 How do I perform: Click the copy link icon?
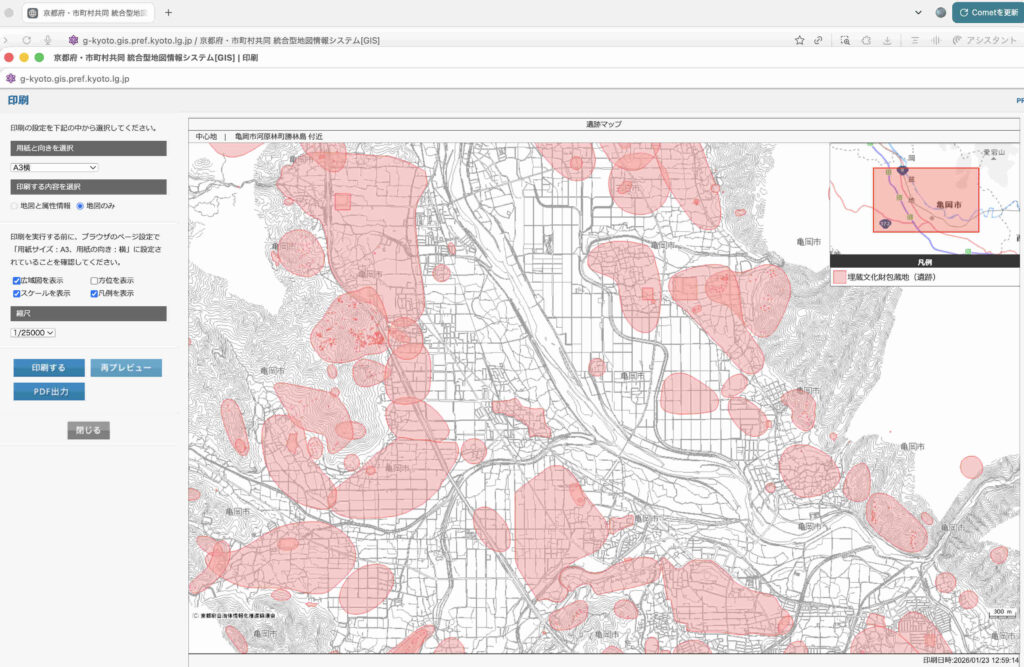pos(819,40)
